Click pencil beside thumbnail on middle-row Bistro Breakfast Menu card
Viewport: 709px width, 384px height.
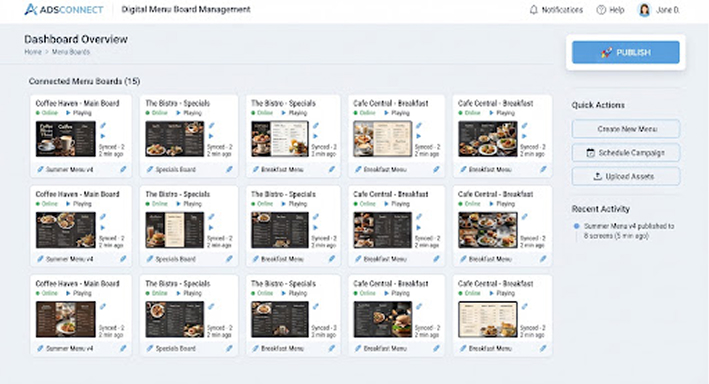click(x=316, y=217)
